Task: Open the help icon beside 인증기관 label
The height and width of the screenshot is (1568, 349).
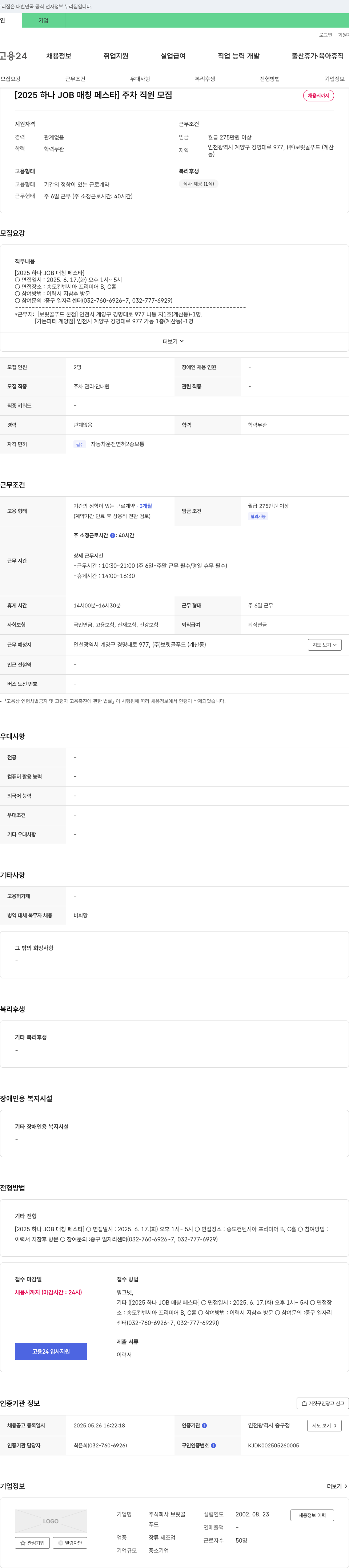Action: pyautogui.click(x=204, y=1426)
